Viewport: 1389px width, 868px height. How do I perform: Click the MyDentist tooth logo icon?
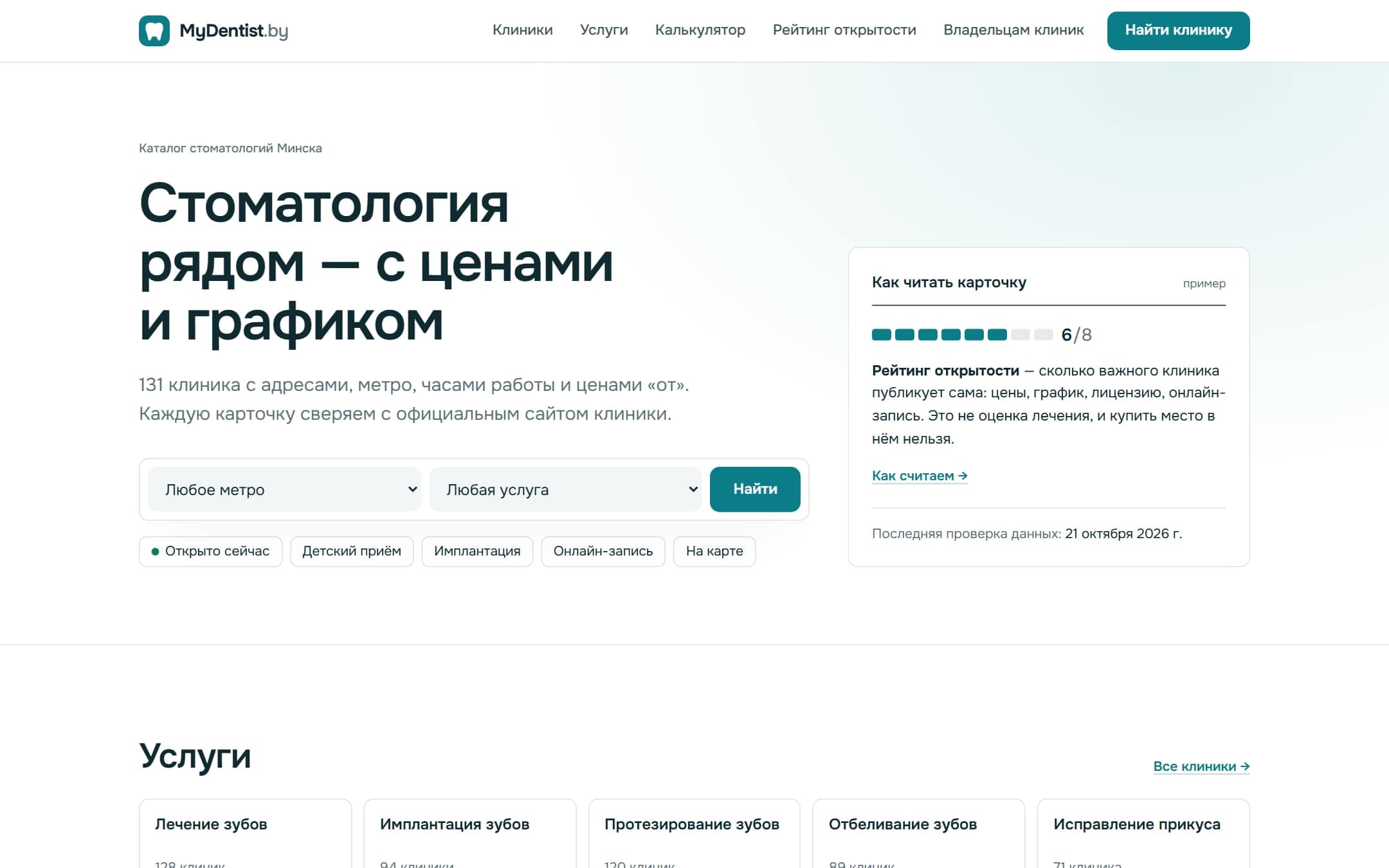tap(154, 31)
